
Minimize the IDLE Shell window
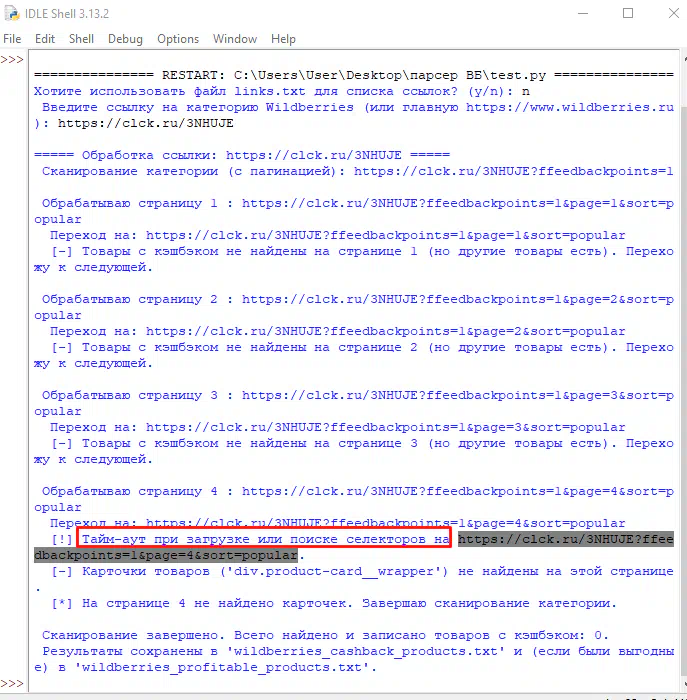click(582, 14)
